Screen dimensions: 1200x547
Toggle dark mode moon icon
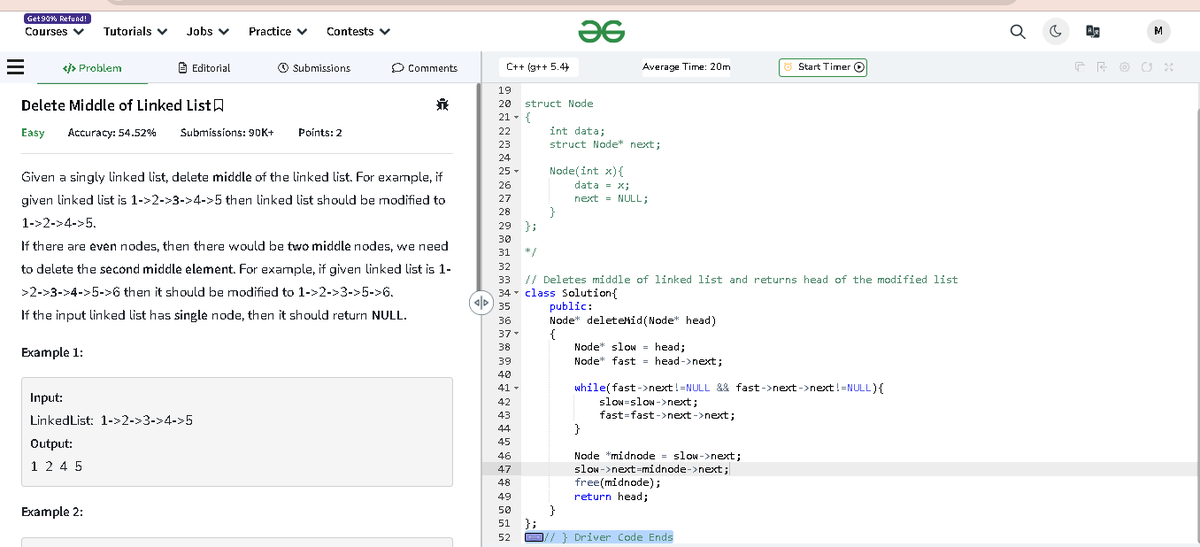point(1056,32)
